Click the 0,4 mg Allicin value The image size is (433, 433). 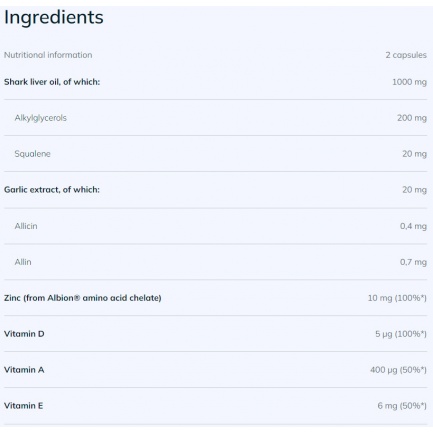point(413,226)
